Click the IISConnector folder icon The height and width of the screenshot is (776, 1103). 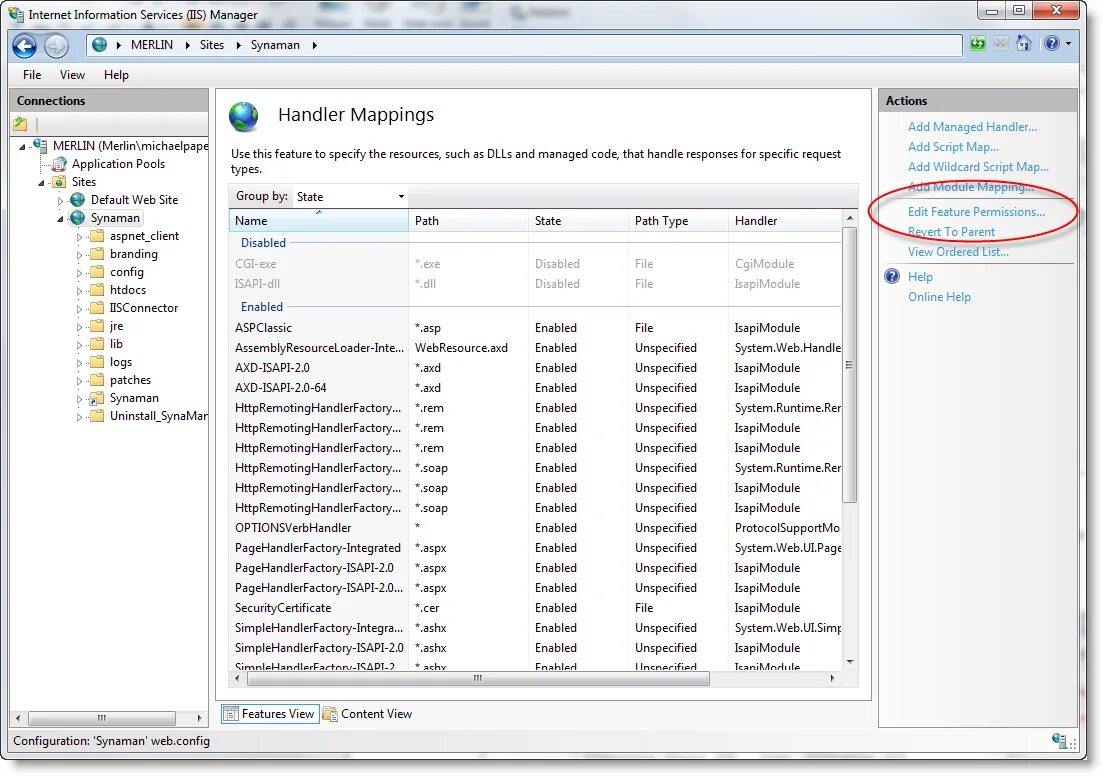point(97,308)
